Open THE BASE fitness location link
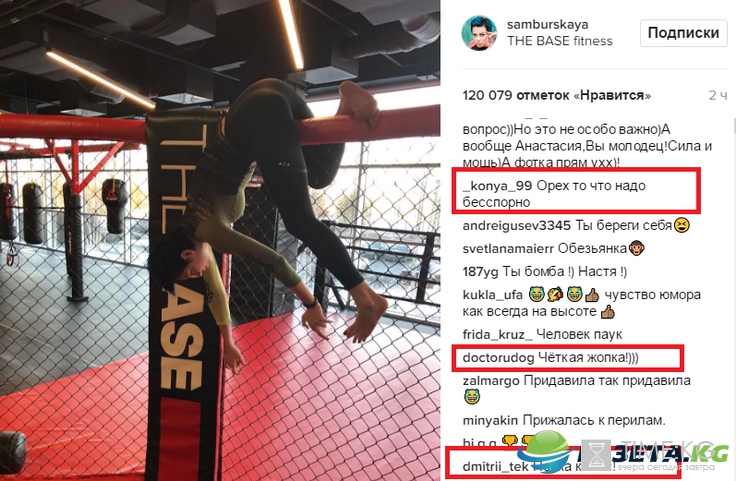The width and height of the screenshot is (736, 481). point(560,41)
